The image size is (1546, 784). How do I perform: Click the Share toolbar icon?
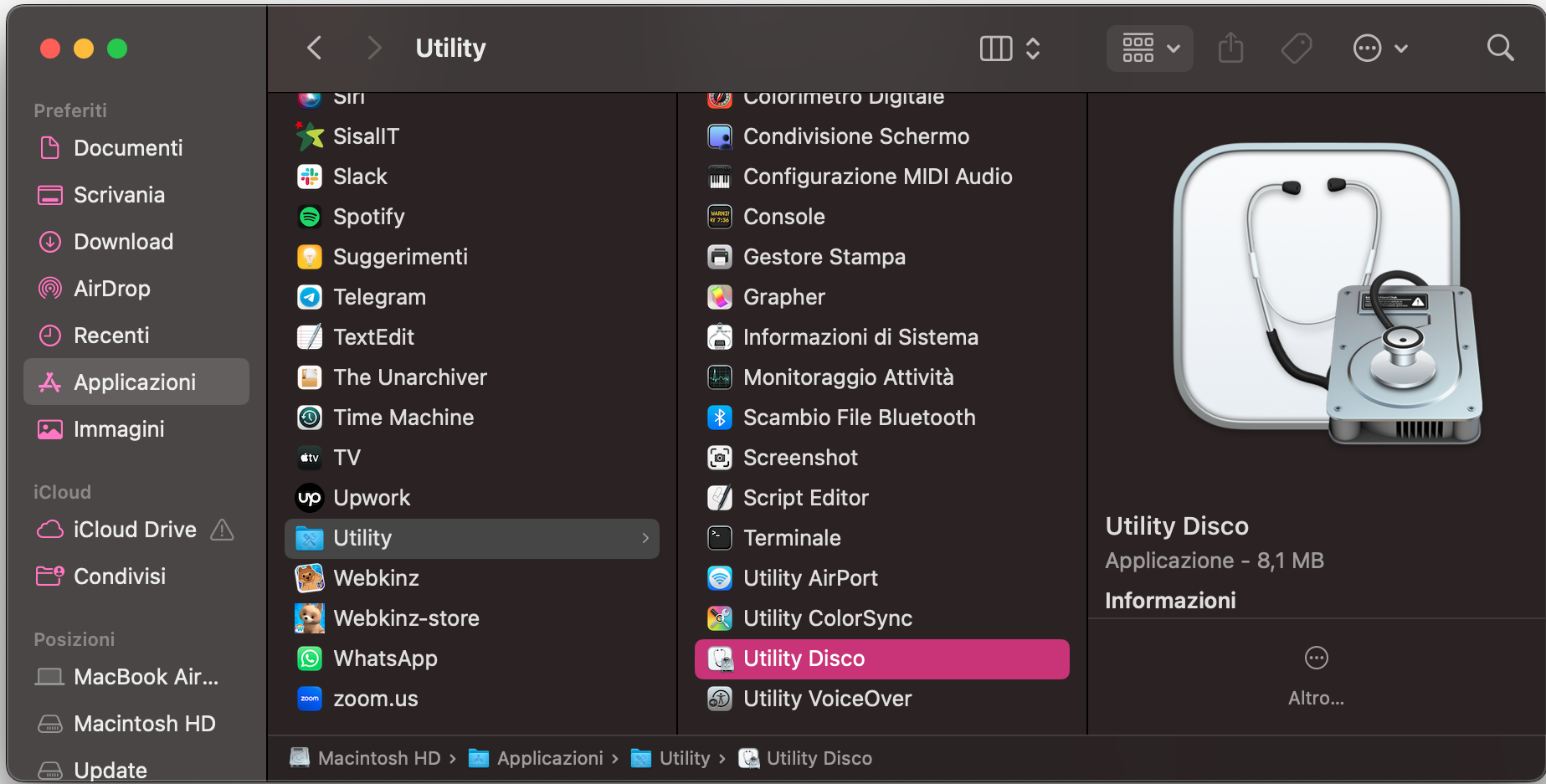1230,49
